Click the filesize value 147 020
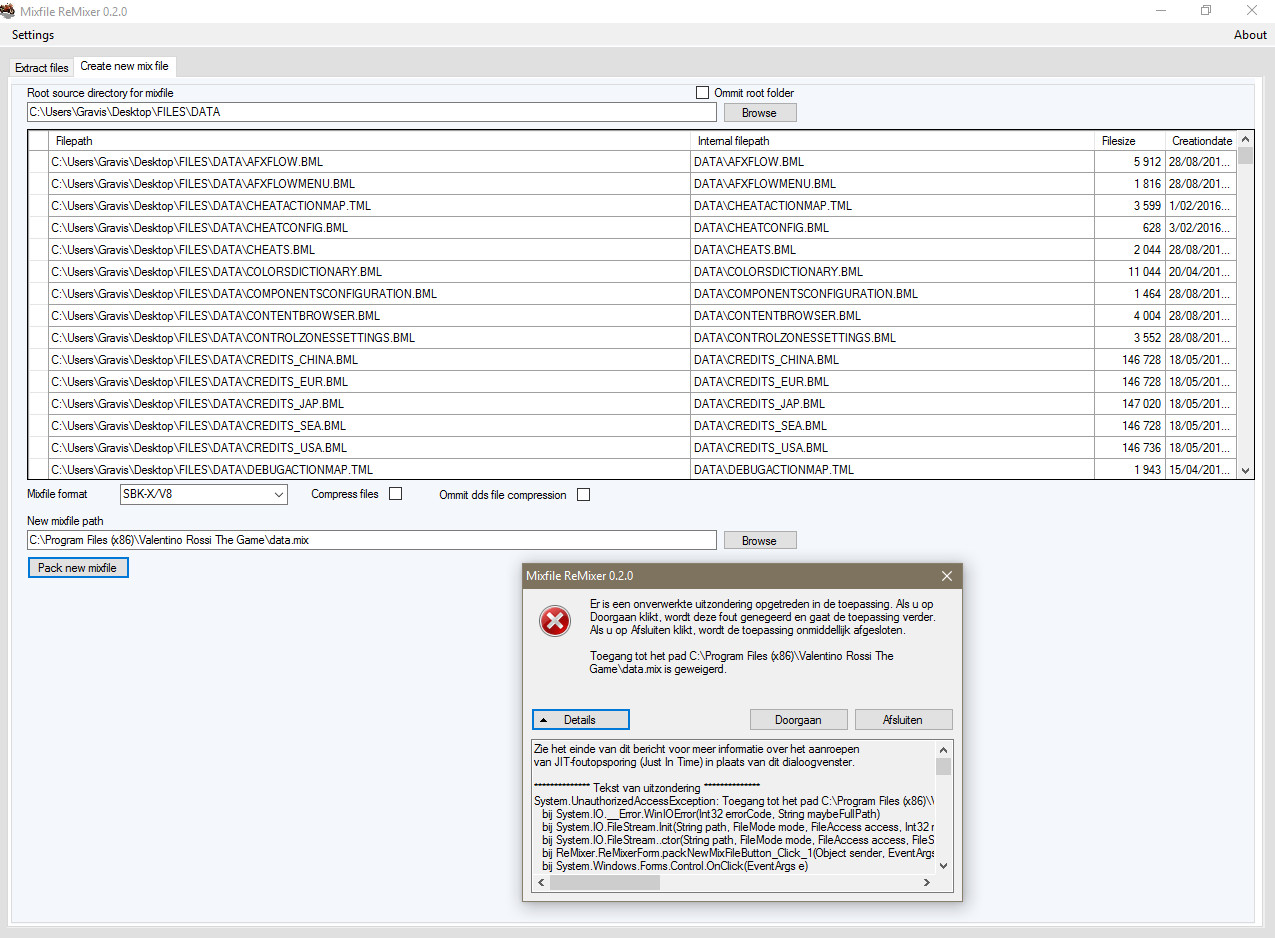 click(x=1130, y=404)
